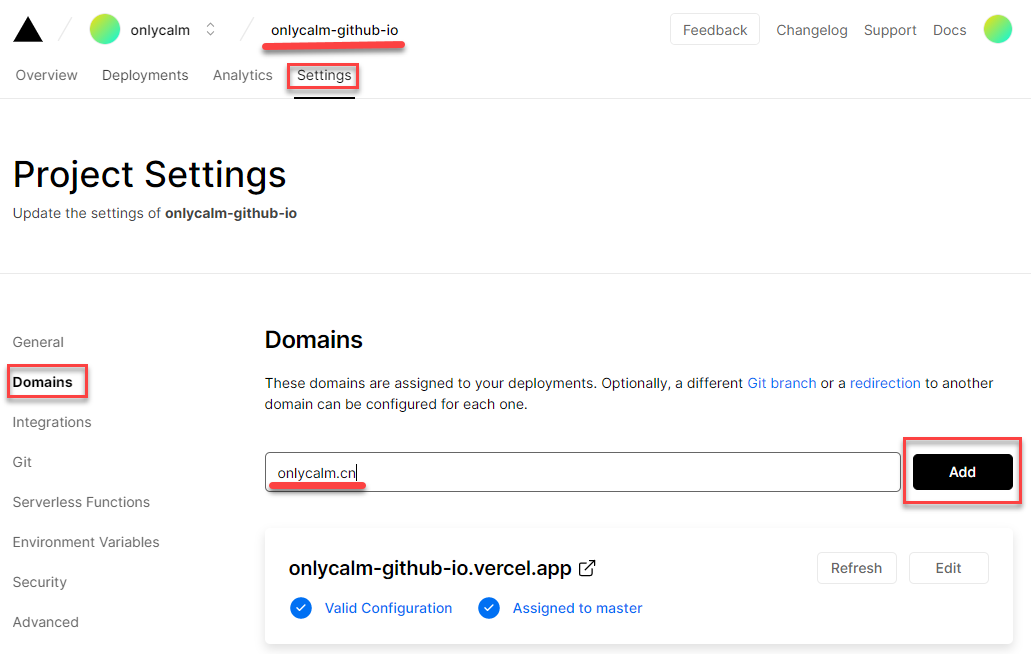Focus the domain name input field
The width and height of the screenshot is (1031, 654).
[x=583, y=472]
